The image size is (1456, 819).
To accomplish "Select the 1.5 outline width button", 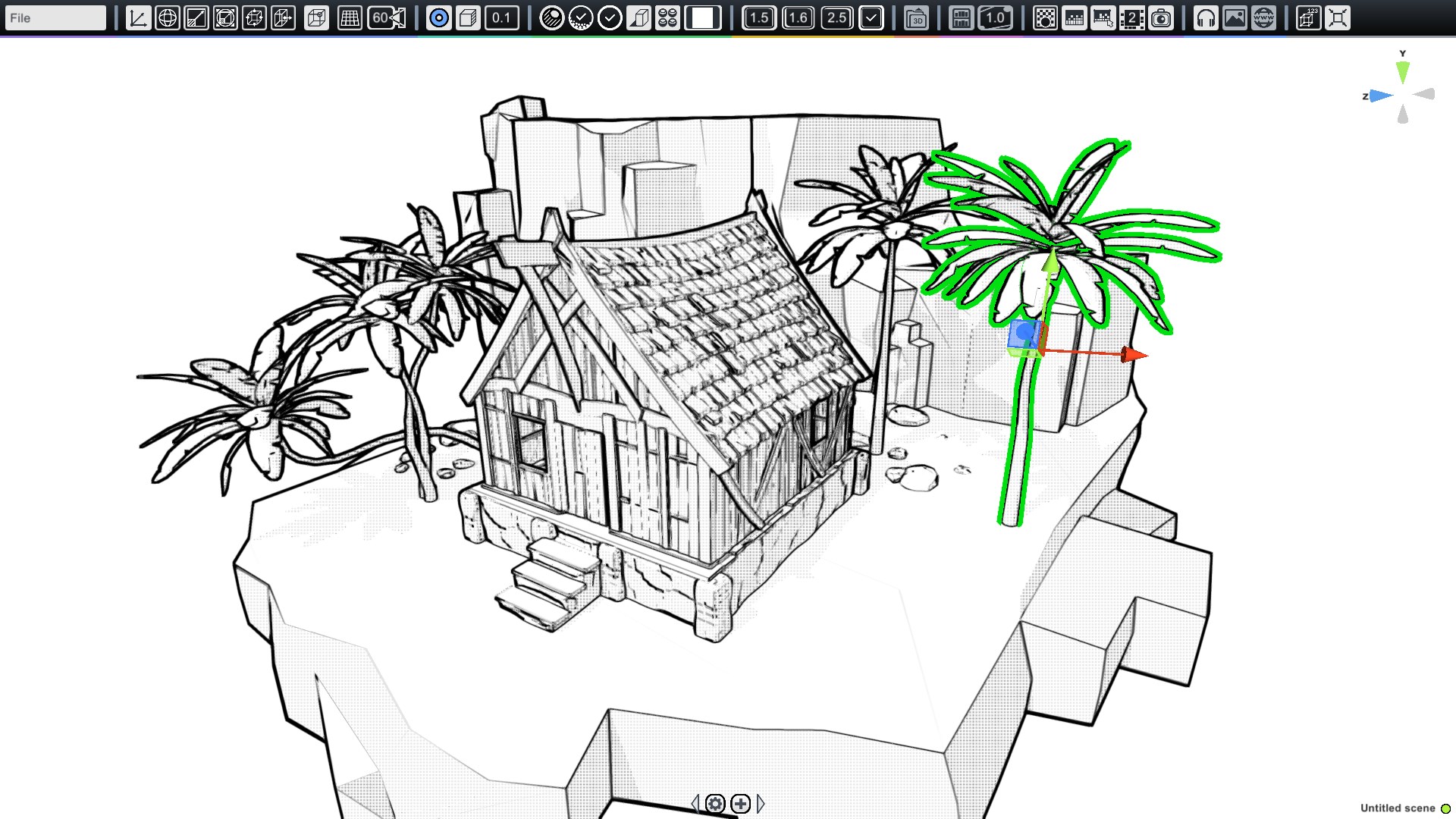I will pyautogui.click(x=758, y=18).
